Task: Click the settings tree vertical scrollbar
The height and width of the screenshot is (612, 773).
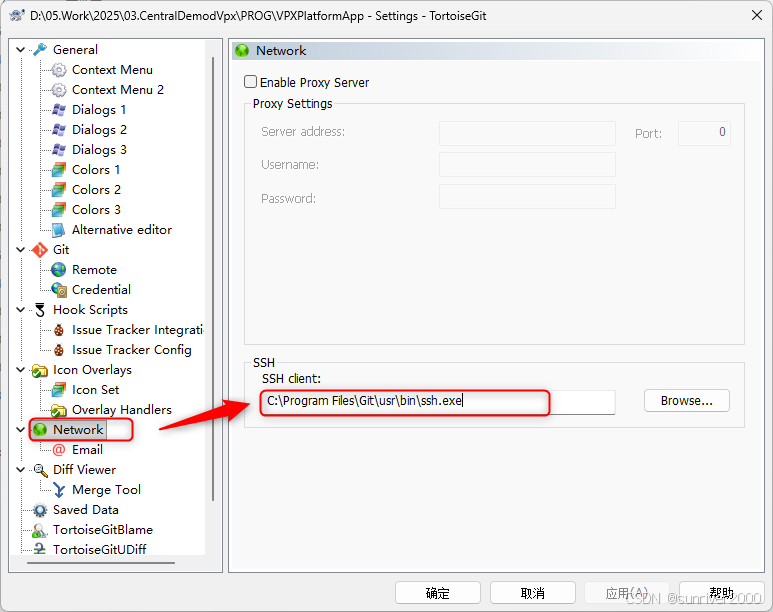Action: 213,279
